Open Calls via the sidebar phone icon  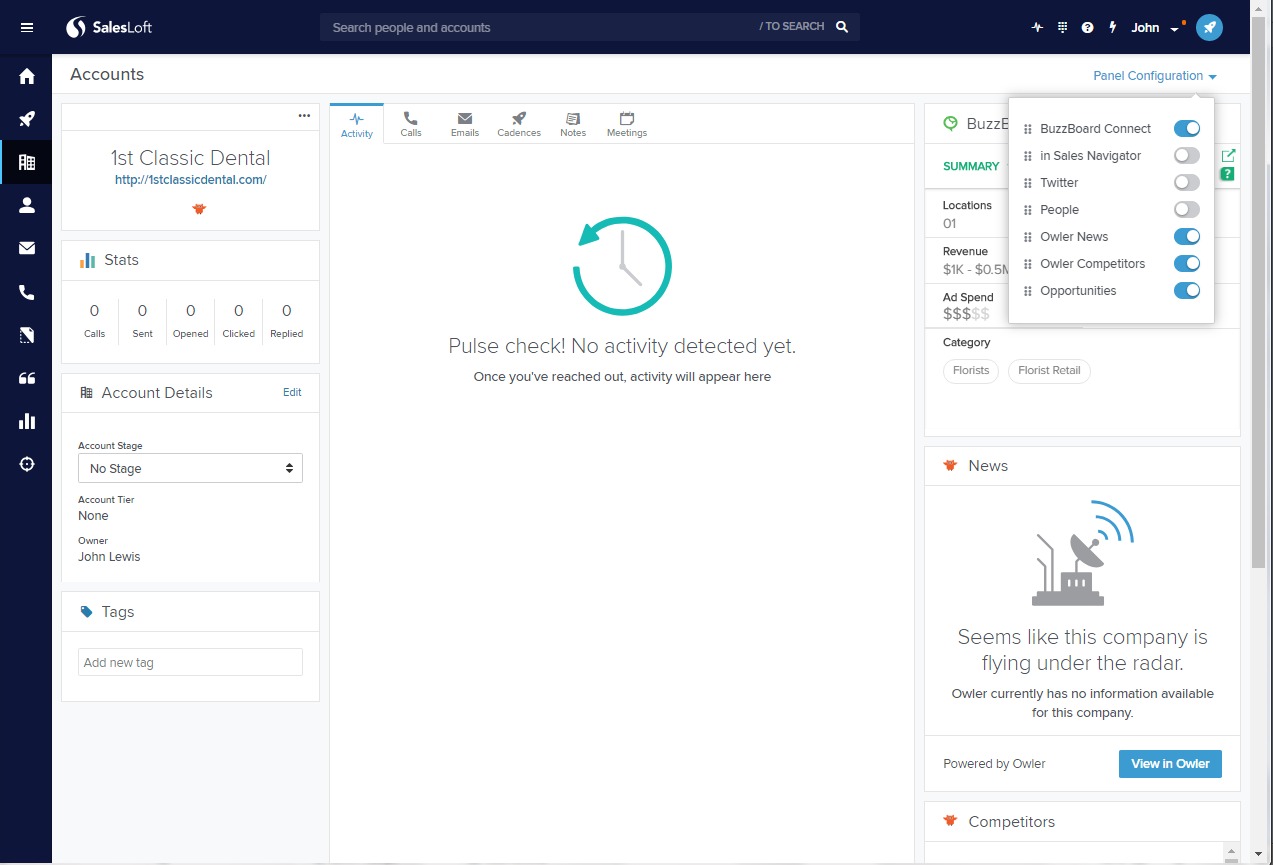[27, 292]
